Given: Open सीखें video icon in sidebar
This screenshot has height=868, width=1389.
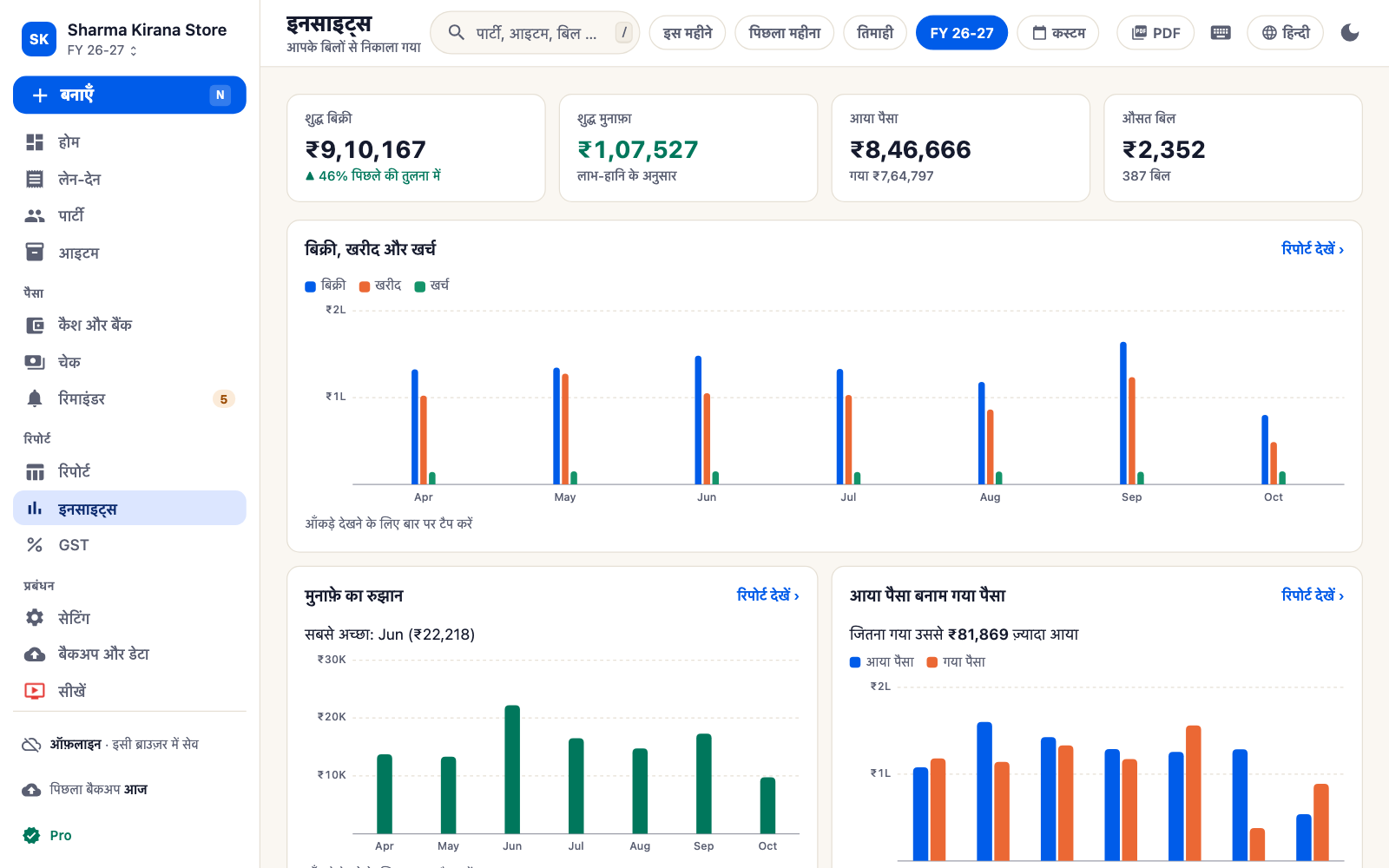Looking at the screenshot, I should (35, 691).
